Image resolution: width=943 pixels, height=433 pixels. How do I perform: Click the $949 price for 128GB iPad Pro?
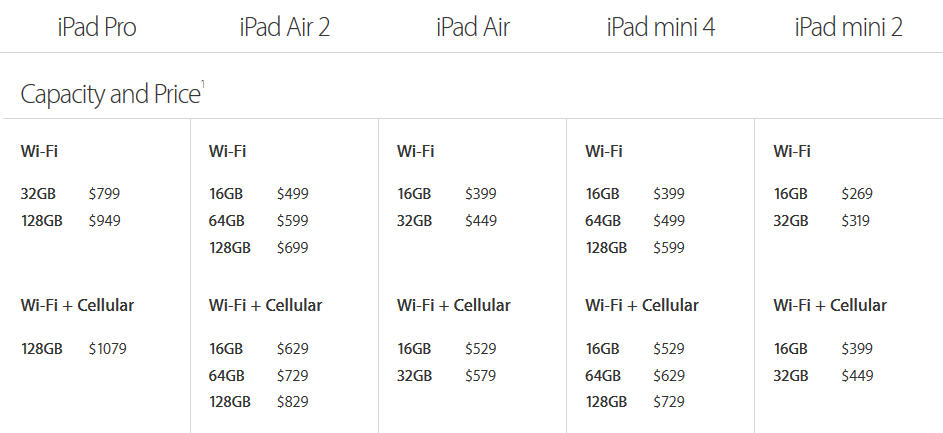[104, 221]
